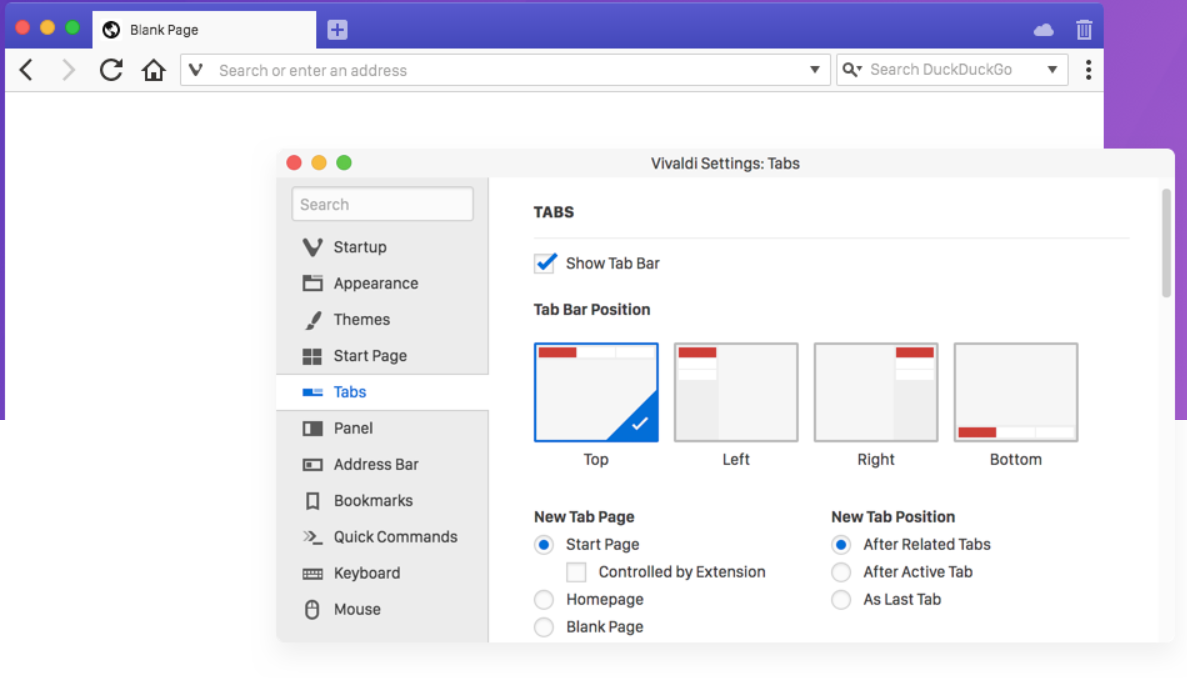The height and width of the screenshot is (678, 1187).
Task: Click the Appearance window icon in sidebar
Action: pos(313,284)
